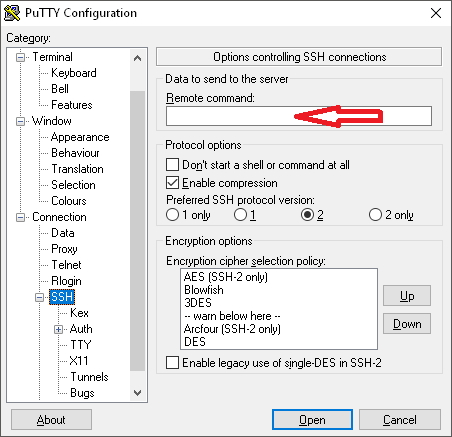Open the Behaviour settings category
Image resolution: width=452 pixels, height=437 pixels.
click(75, 153)
